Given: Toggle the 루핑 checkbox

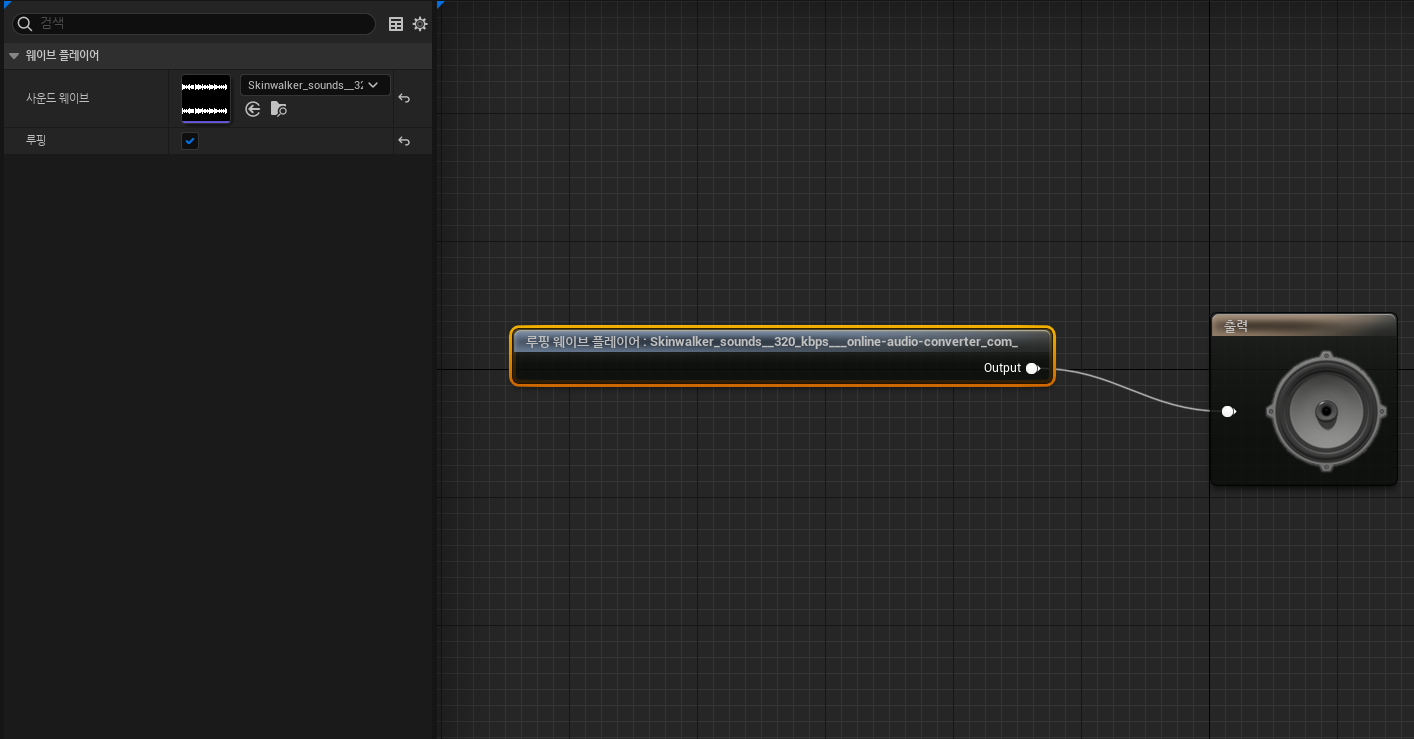Looking at the screenshot, I should coord(190,141).
